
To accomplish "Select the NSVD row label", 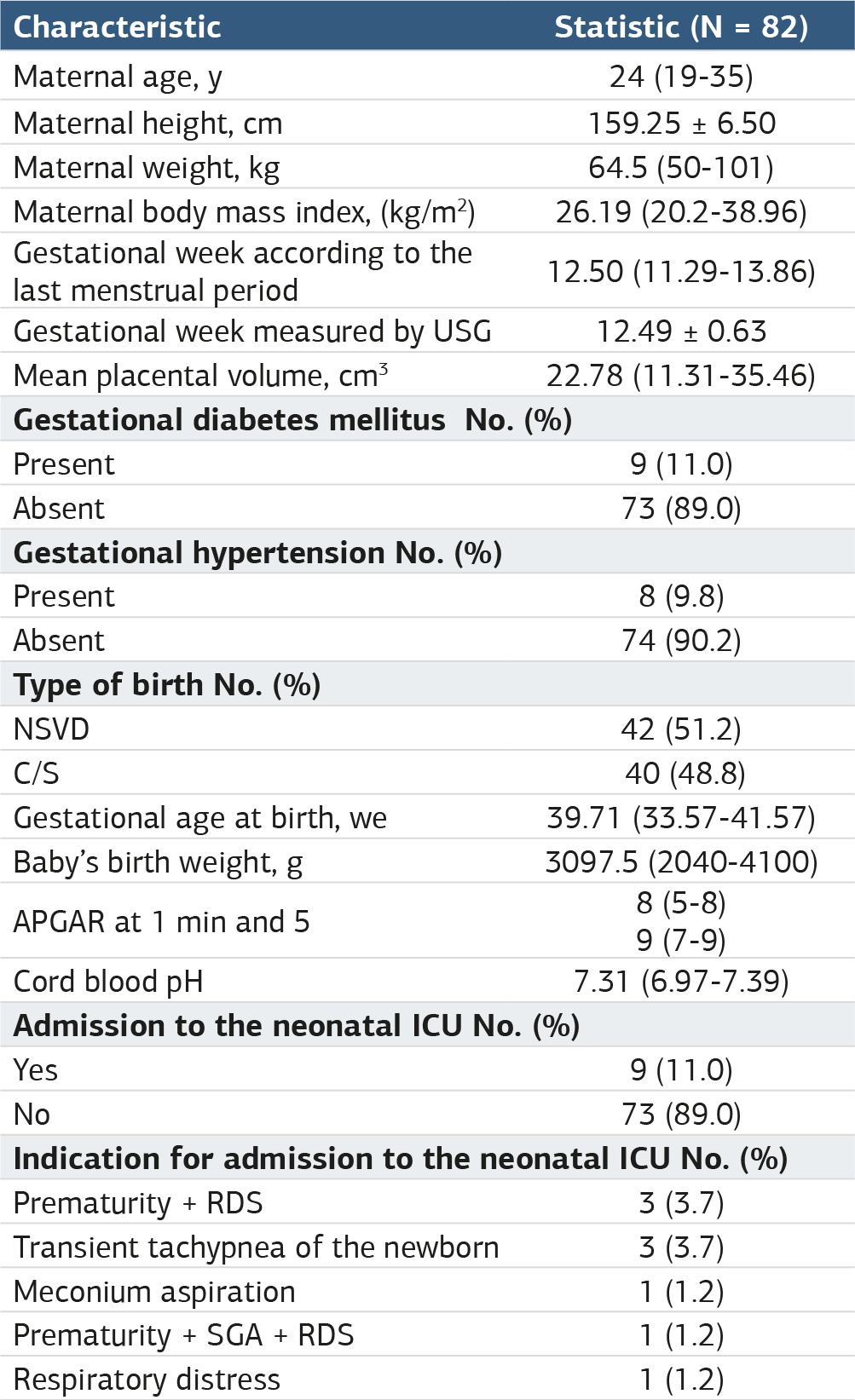I will click(51, 729).
